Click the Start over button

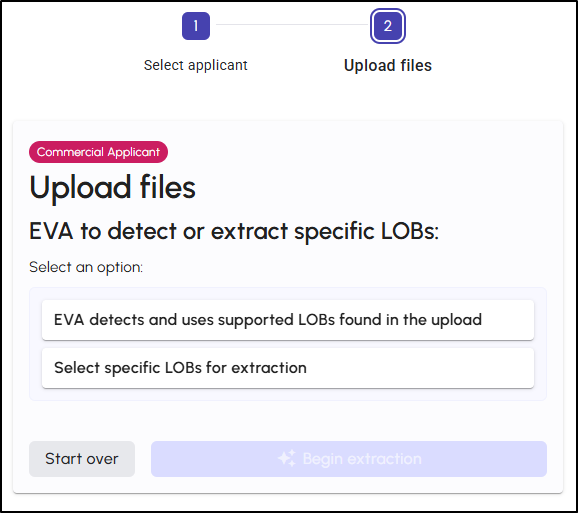pos(82,459)
